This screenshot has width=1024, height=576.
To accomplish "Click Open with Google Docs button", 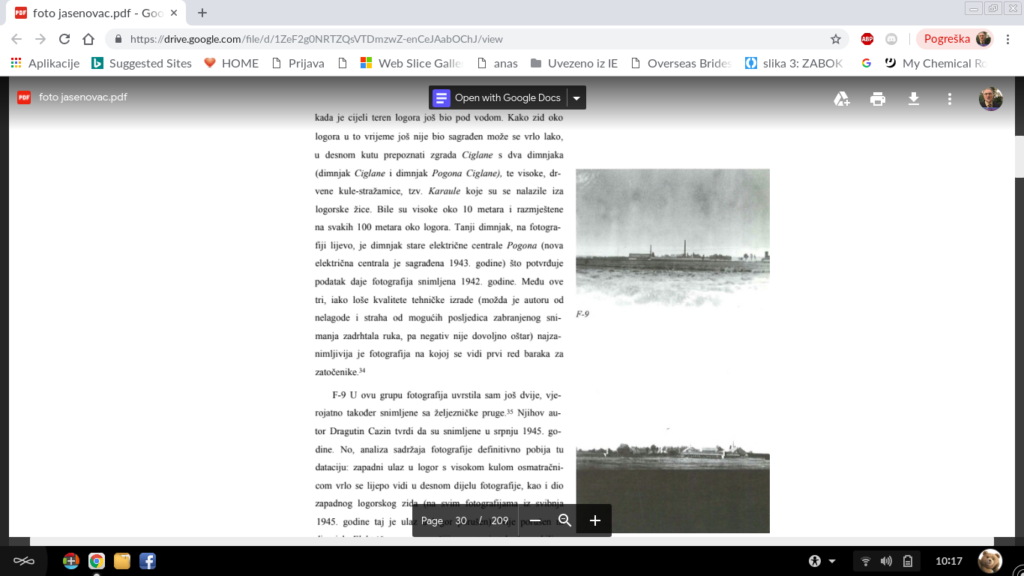I will 498,98.
